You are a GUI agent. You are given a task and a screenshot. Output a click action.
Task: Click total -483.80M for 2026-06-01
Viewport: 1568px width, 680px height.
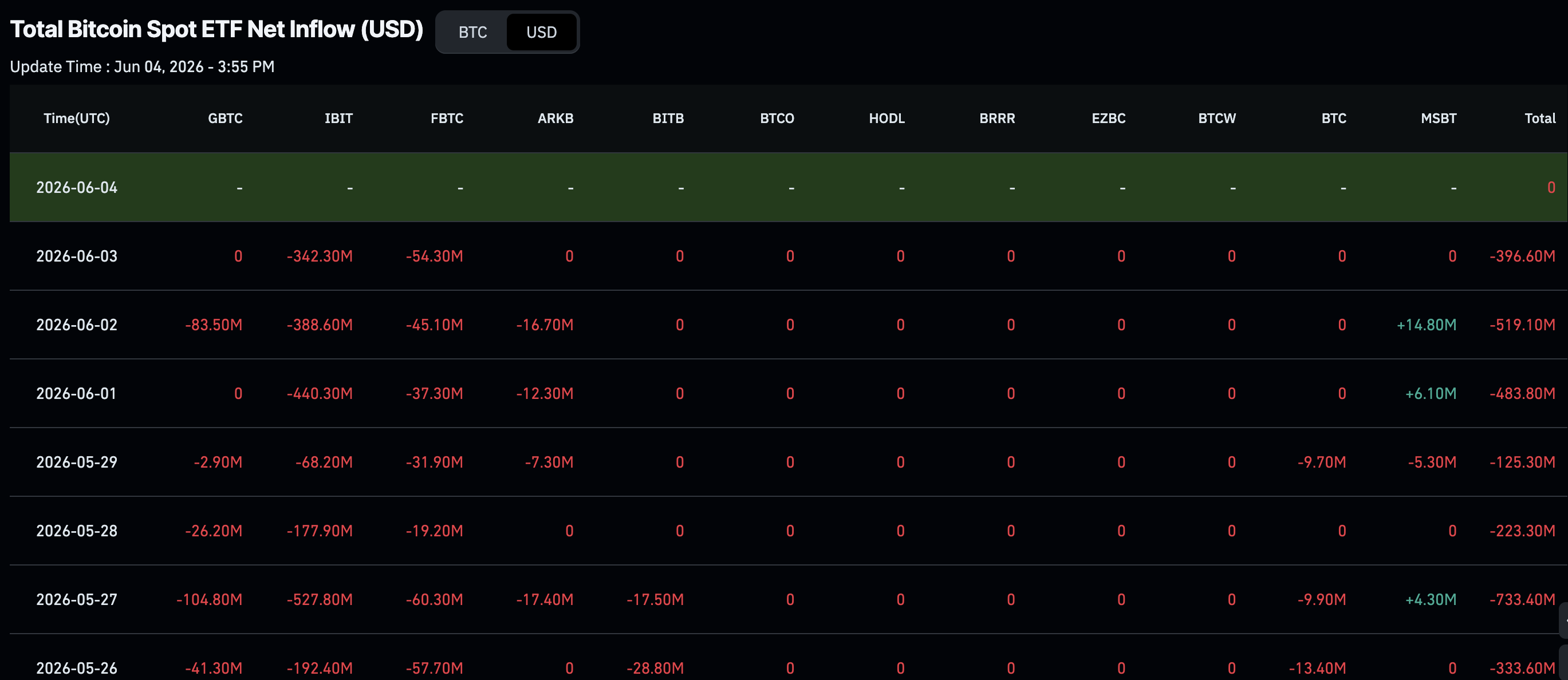coord(1522,394)
